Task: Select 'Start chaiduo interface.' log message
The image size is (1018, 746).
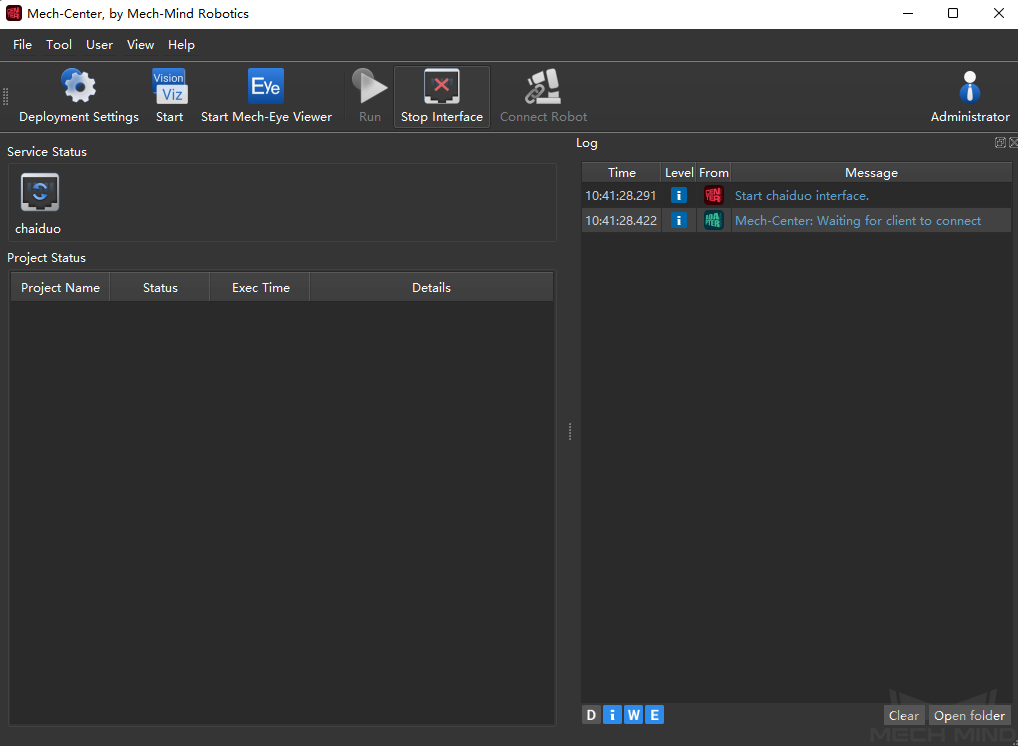Action: 802,195
